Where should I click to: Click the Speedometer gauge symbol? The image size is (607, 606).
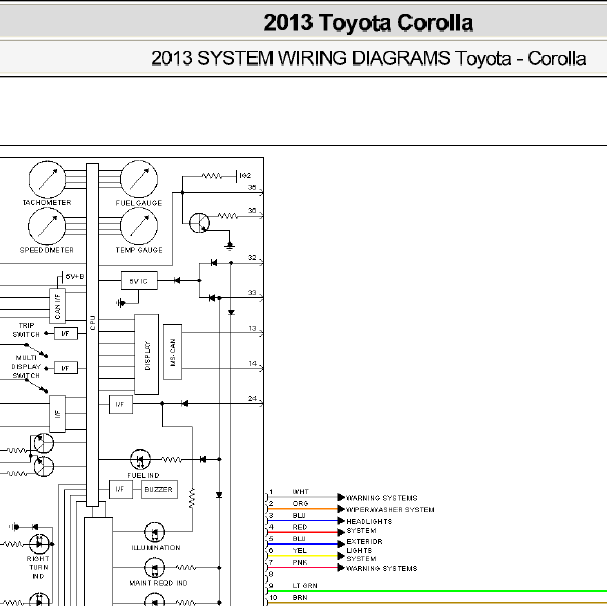pyautogui.click(x=47, y=227)
